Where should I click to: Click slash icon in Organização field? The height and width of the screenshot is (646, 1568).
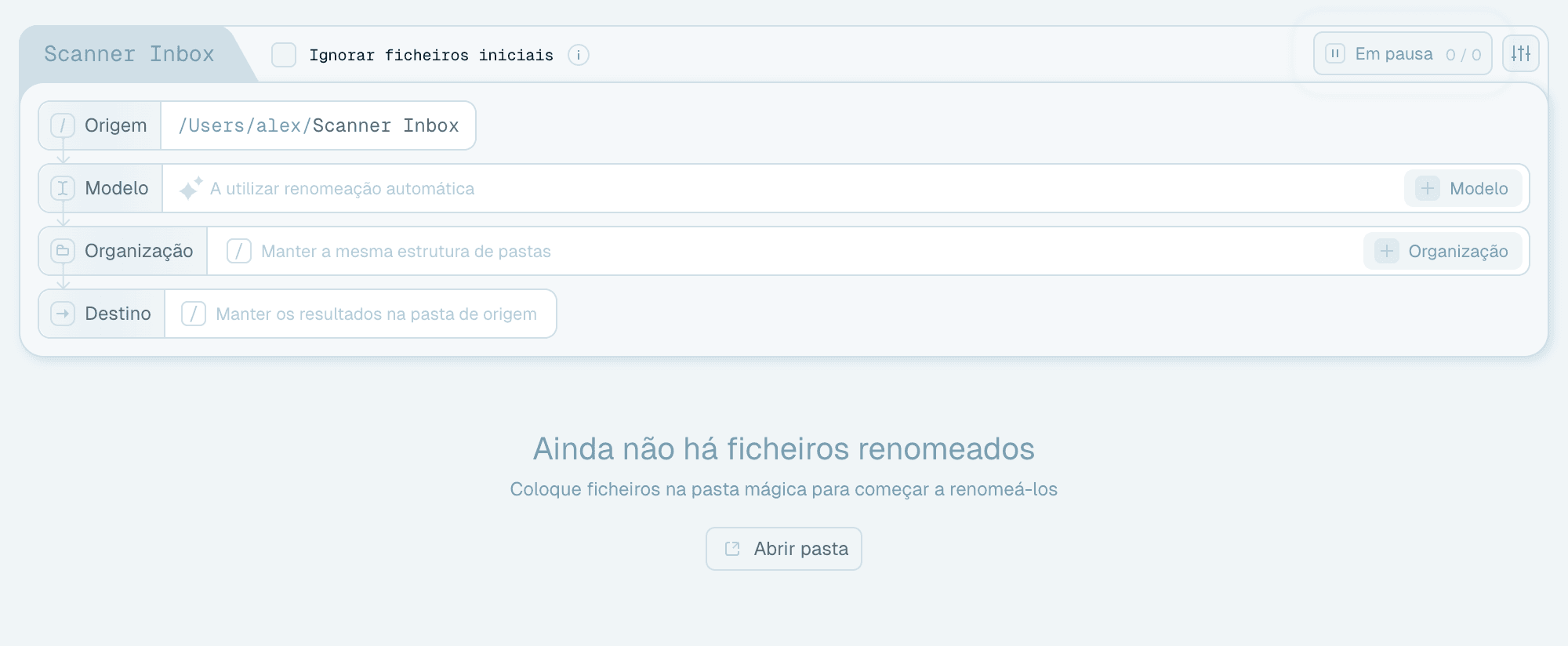click(x=239, y=251)
